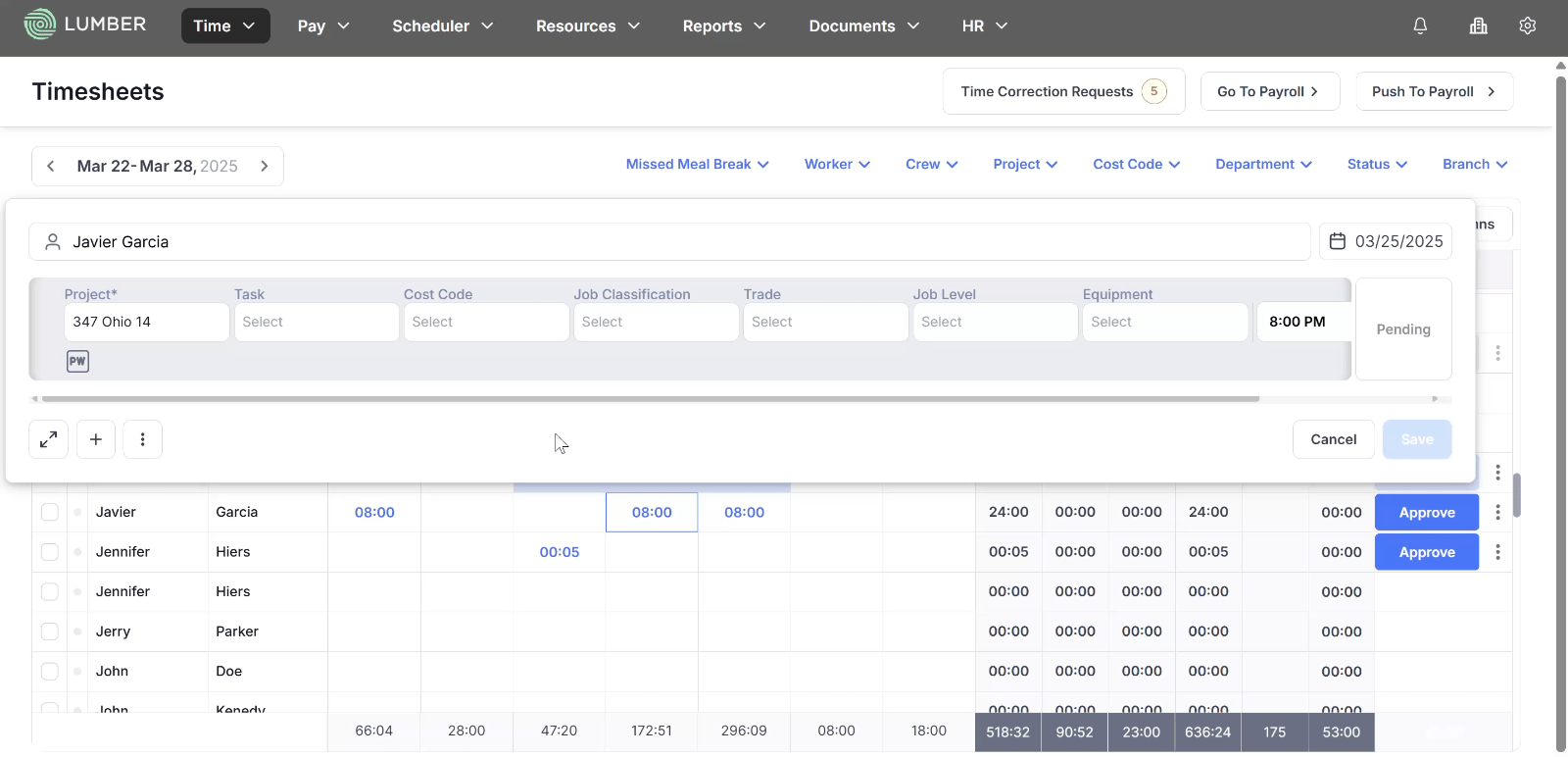Click the Save button
Image resolution: width=1568 pixels, height=757 pixels.
pos(1417,439)
